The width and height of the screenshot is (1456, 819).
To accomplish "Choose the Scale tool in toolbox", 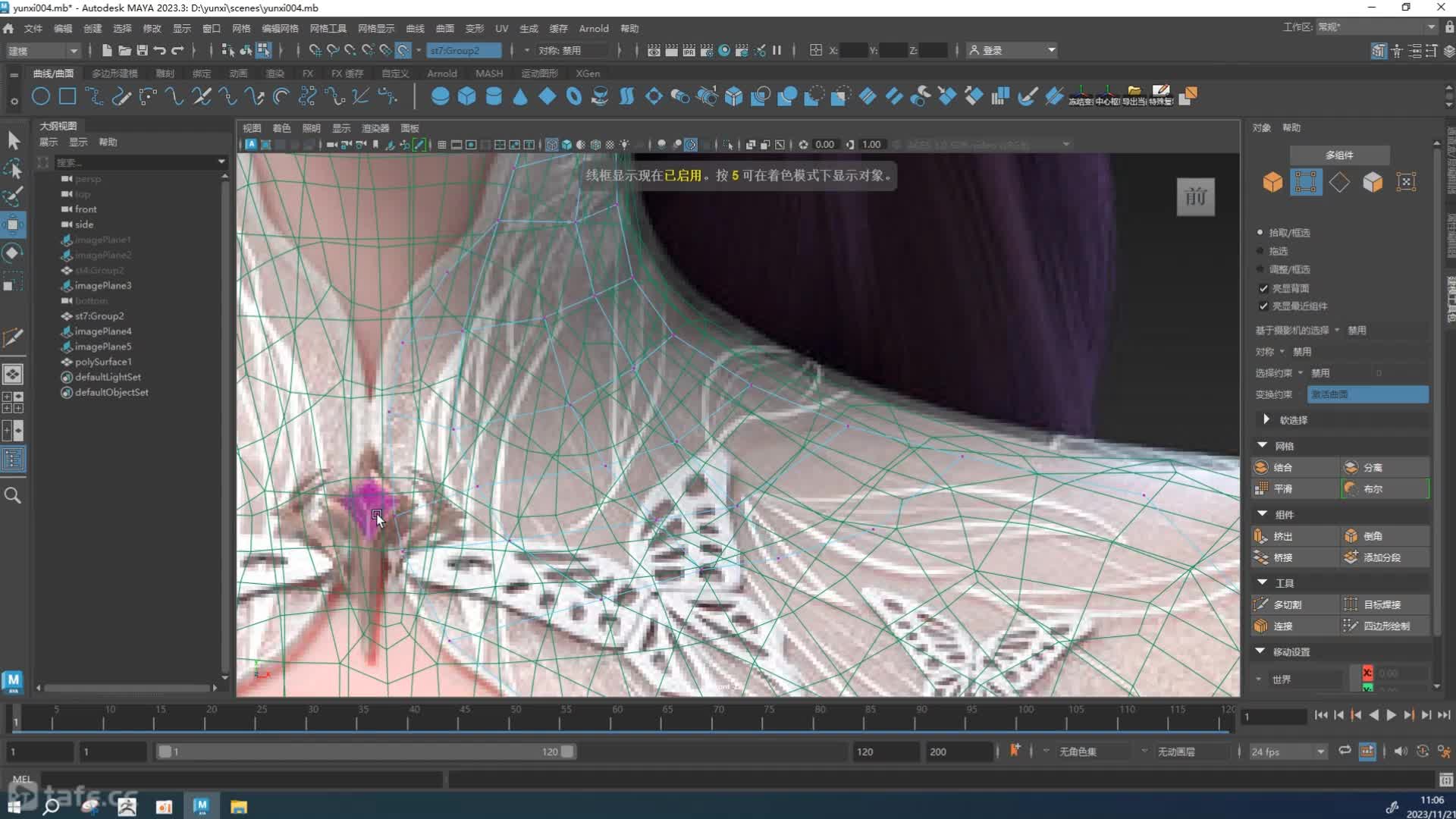I will click(13, 282).
